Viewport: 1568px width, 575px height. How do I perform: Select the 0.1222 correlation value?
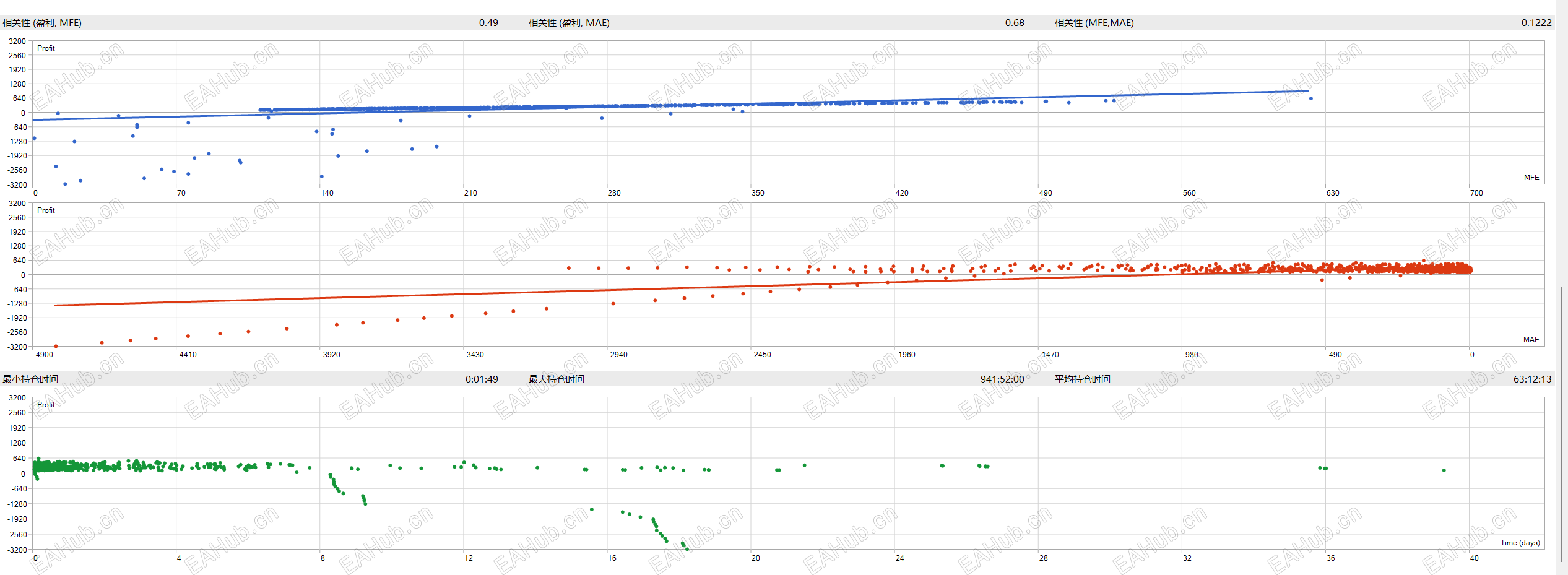pyautogui.click(x=1536, y=23)
